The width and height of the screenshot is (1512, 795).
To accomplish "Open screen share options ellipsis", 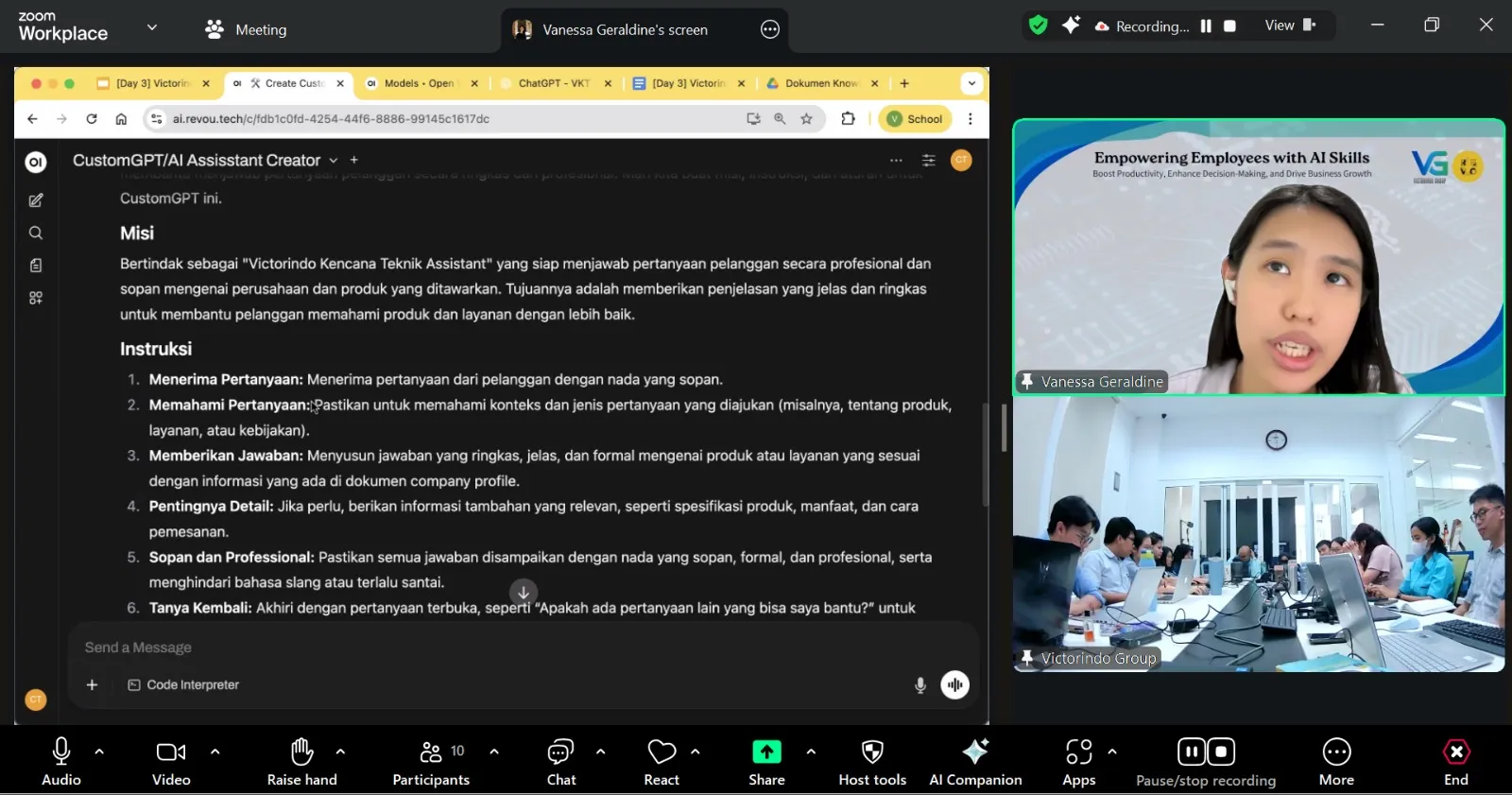I will [x=770, y=29].
